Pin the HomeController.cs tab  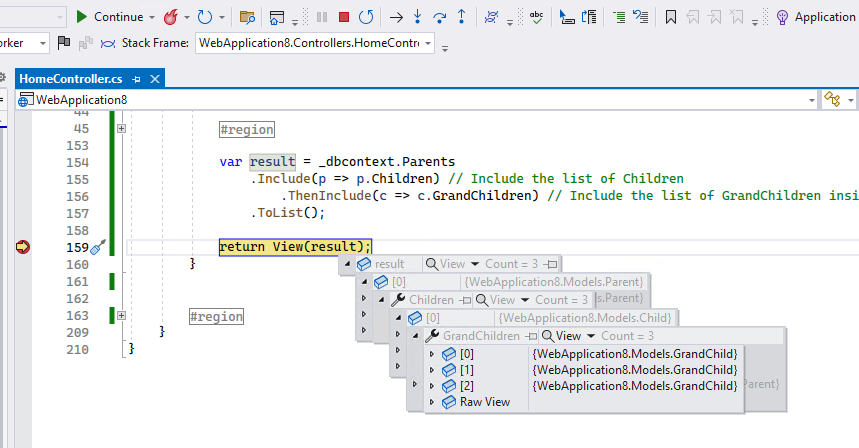click(x=137, y=79)
